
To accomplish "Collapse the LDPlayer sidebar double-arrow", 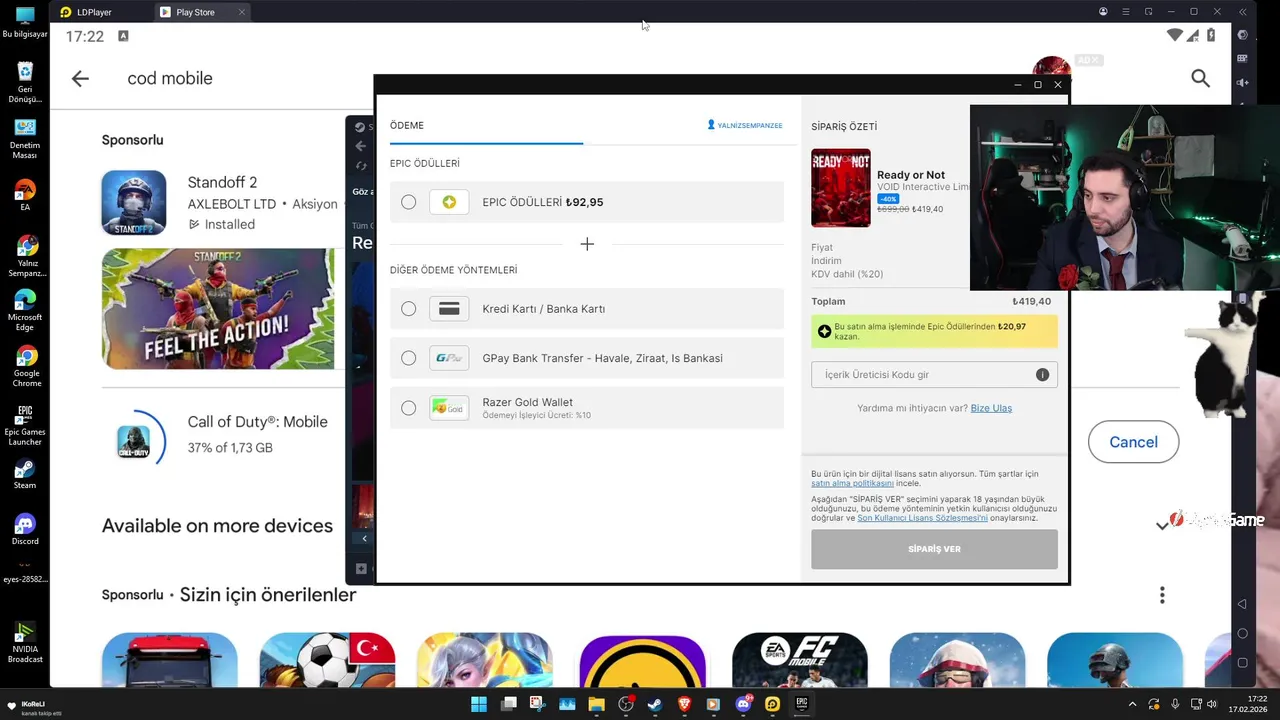I will pos(1242,12).
